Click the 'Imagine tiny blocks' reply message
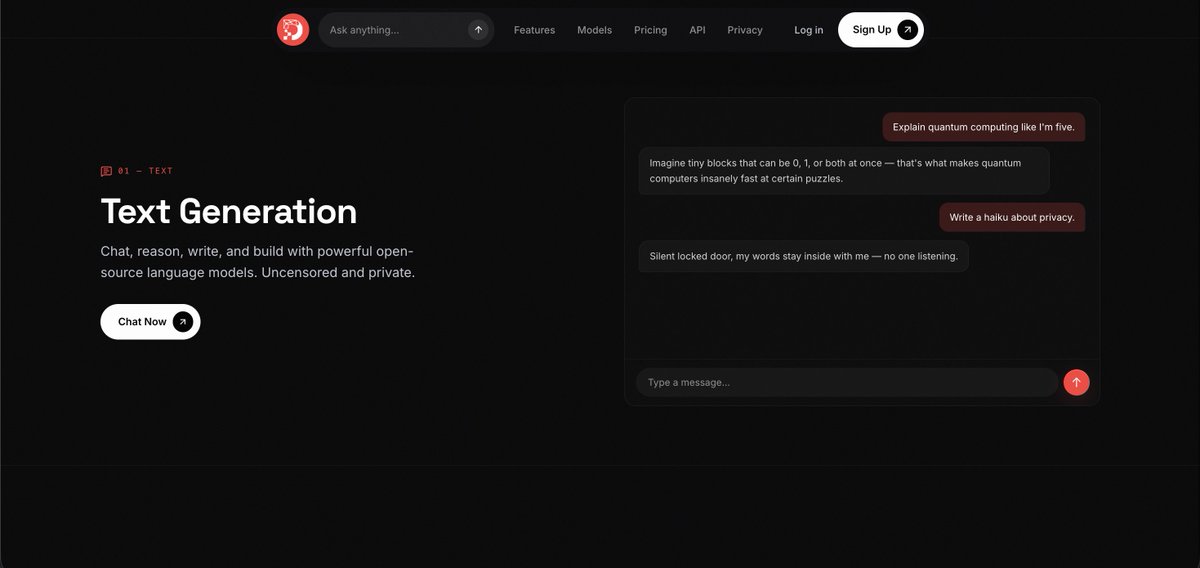1200x568 pixels. [x=844, y=171]
